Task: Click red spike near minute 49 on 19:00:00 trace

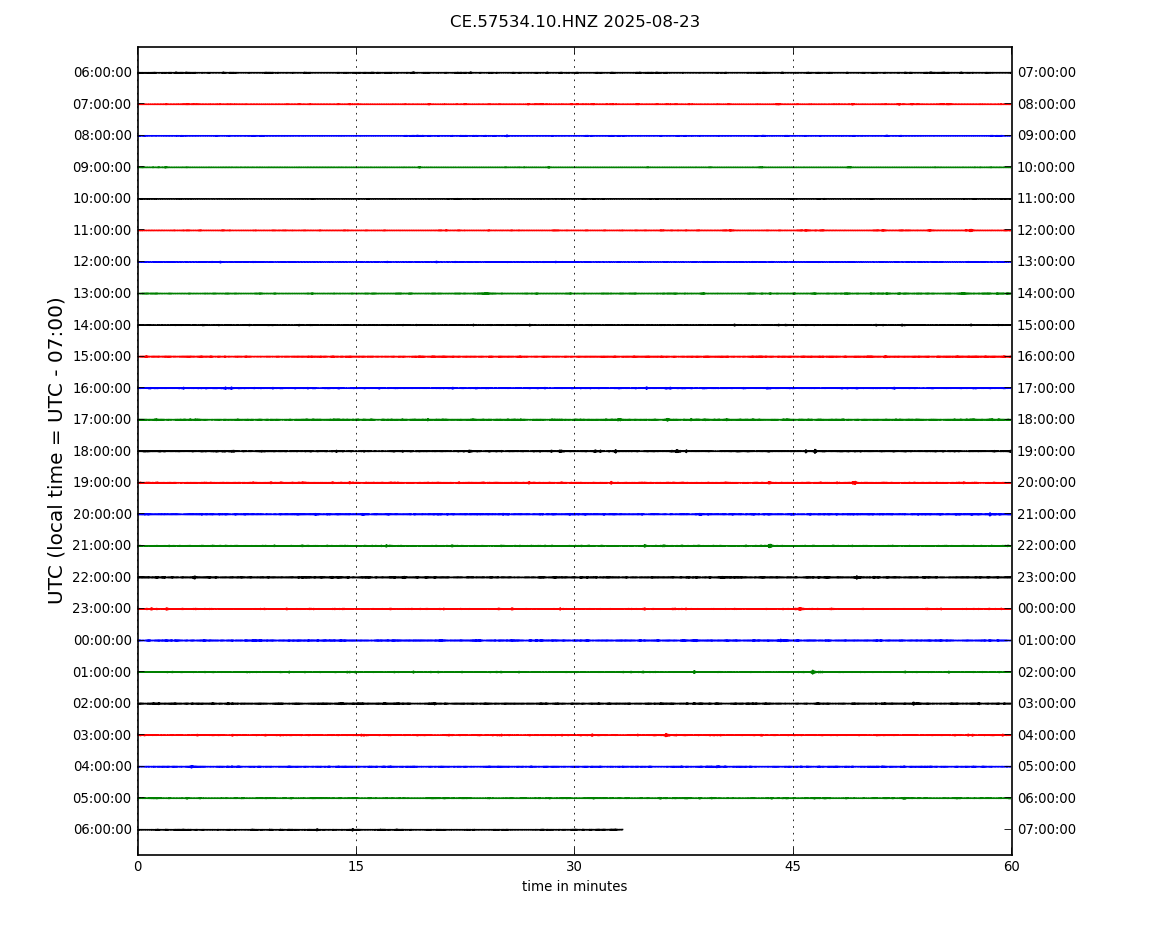Action: click(x=854, y=483)
